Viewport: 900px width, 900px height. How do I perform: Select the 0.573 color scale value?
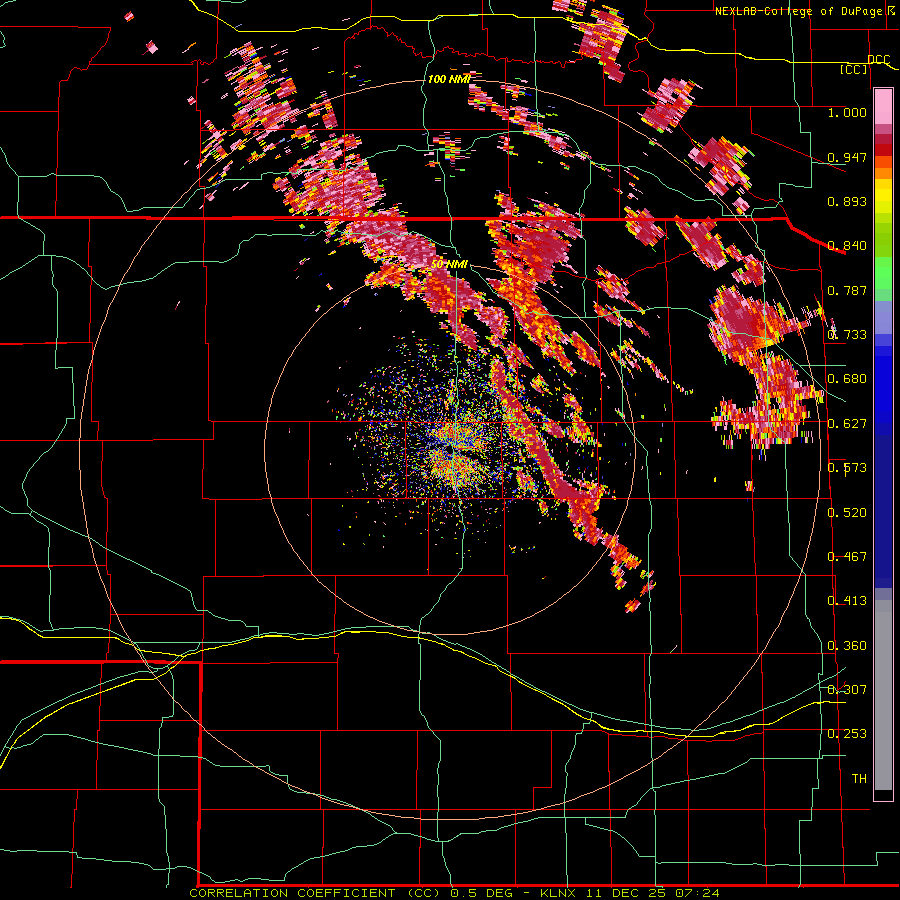click(847, 467)
